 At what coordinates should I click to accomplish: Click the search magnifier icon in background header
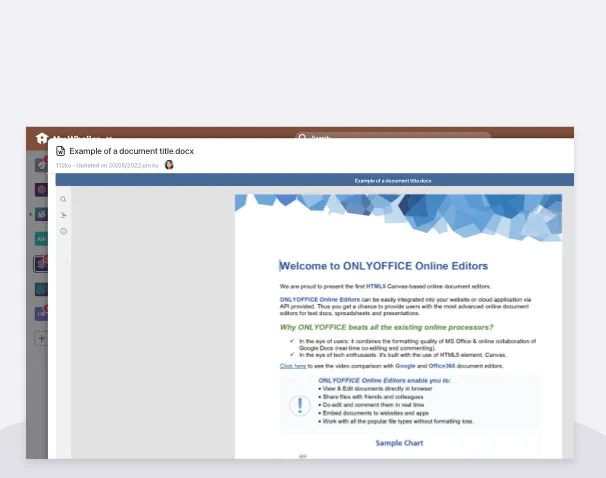[x=302, y=136]
